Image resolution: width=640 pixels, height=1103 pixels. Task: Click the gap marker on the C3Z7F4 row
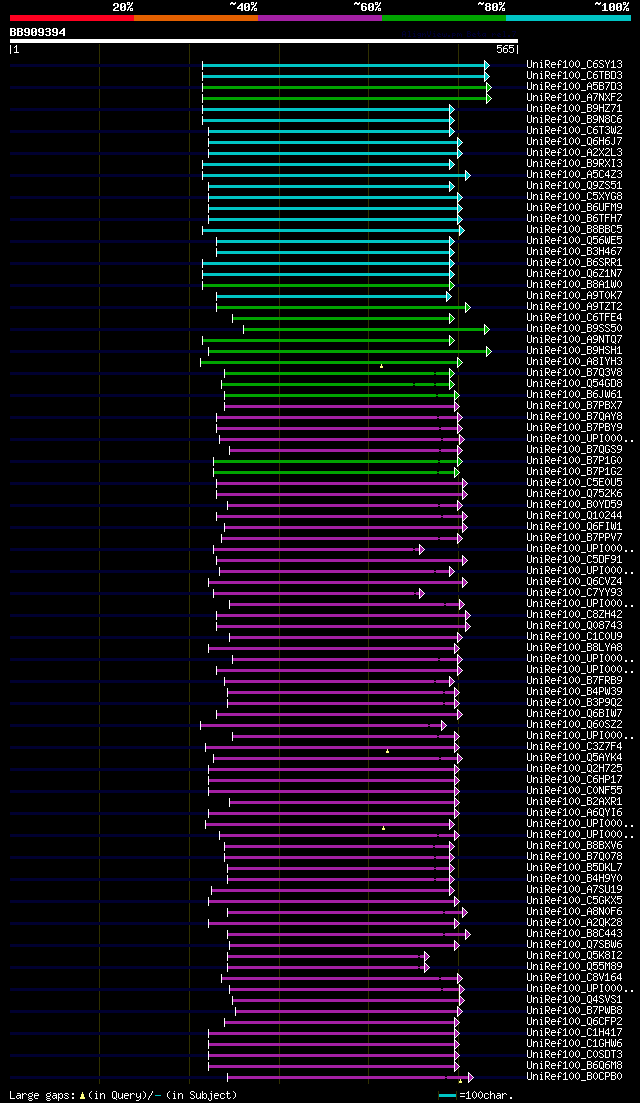tap(387, 751)
